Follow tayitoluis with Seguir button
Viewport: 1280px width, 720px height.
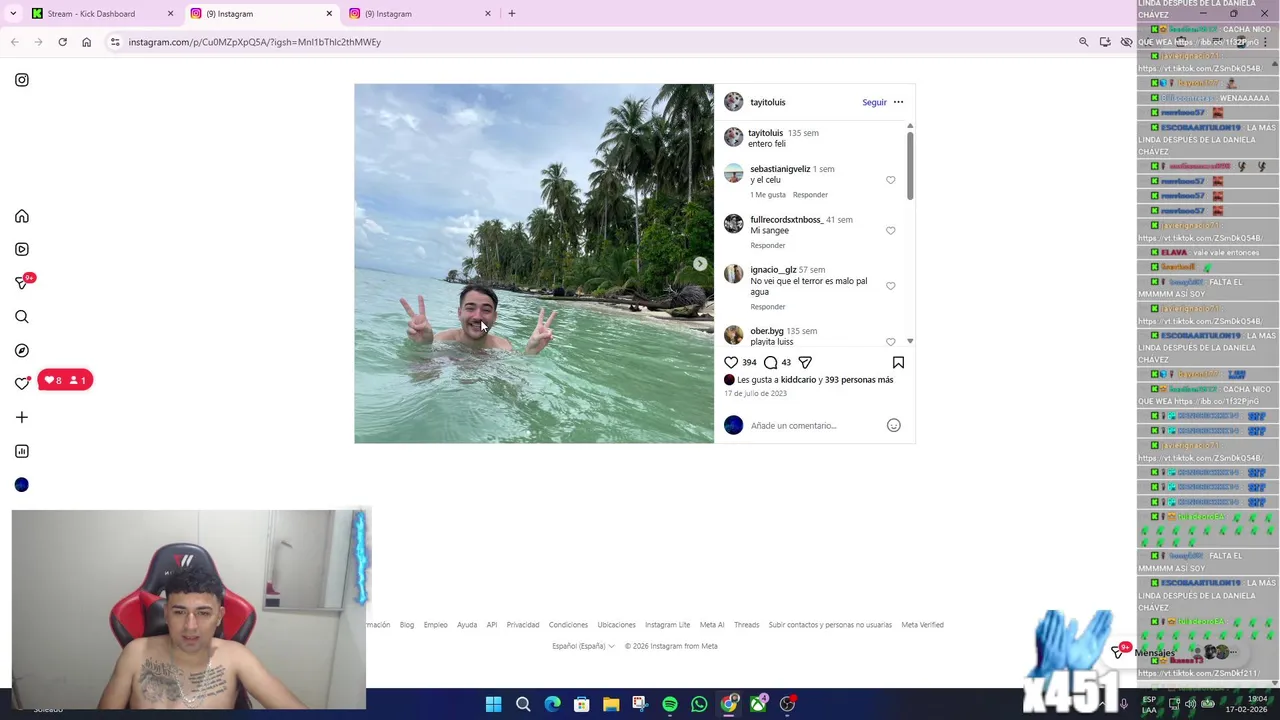874,102
